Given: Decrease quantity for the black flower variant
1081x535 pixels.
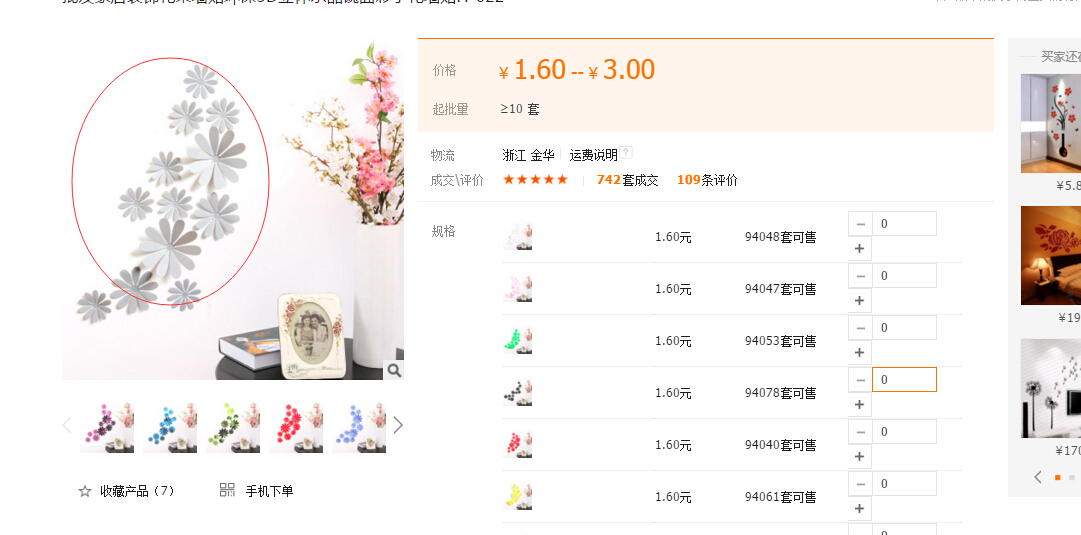Looking at the screenshot, I should 860,380.
